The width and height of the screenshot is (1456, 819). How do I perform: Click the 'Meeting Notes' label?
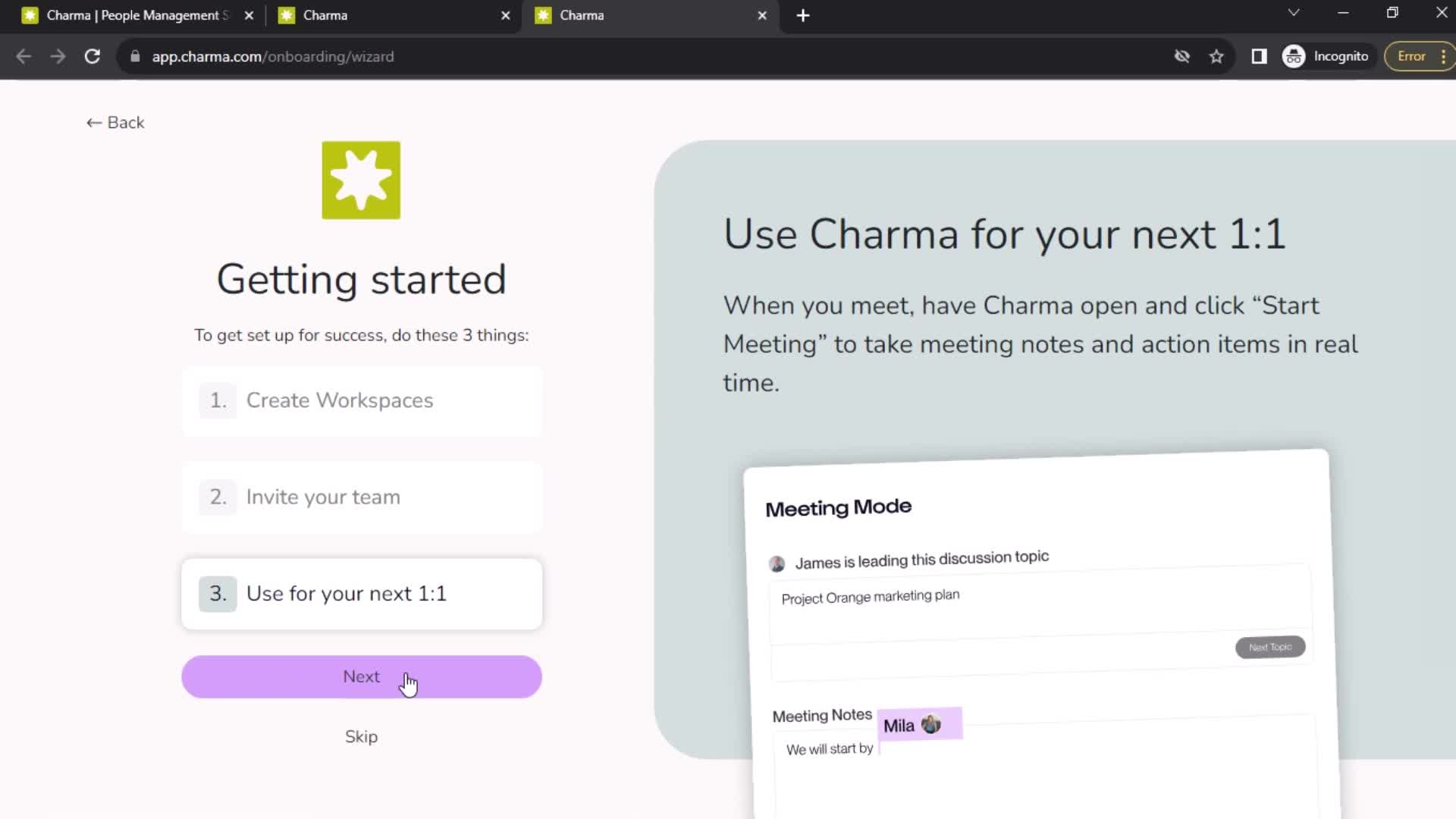coord(822,715)
